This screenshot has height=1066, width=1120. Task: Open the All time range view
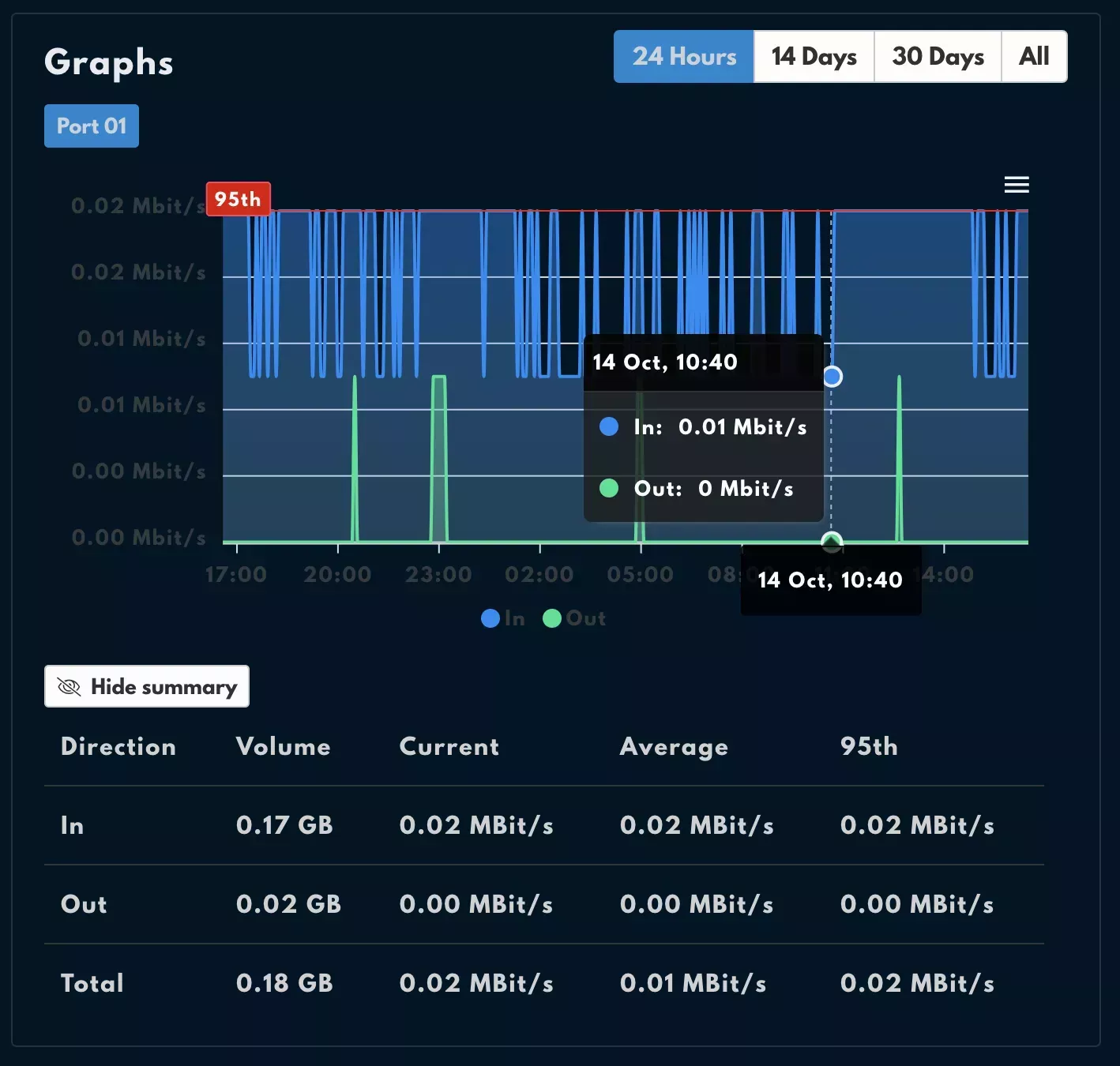point(1033,56)
